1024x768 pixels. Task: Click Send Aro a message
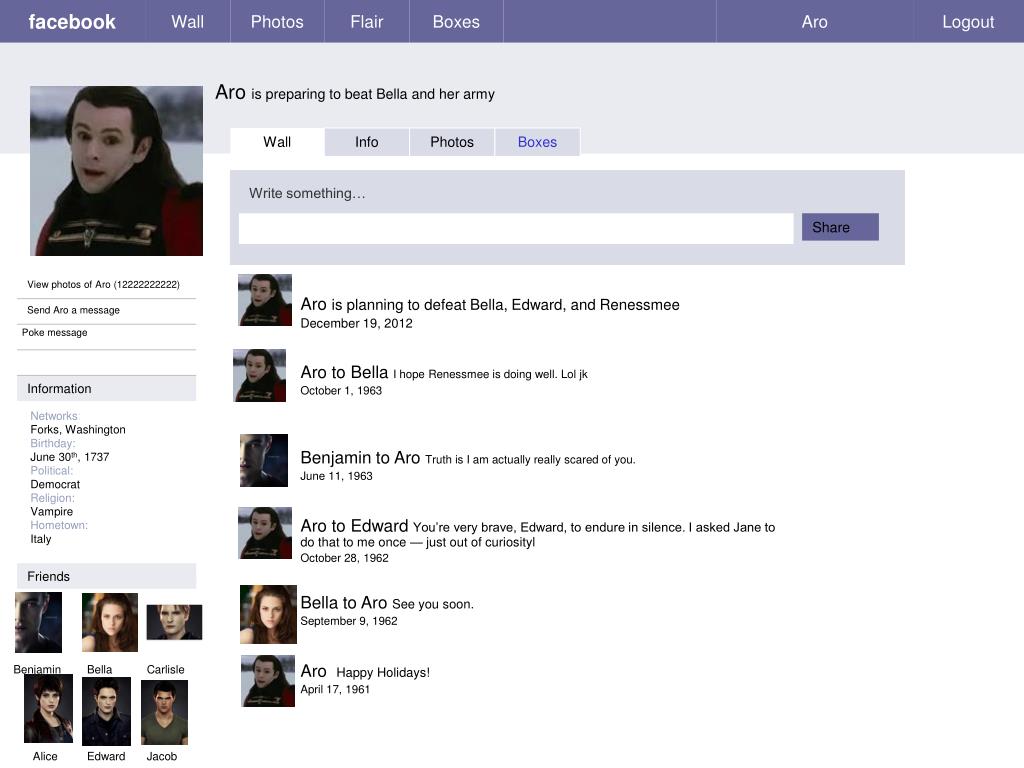73,310
